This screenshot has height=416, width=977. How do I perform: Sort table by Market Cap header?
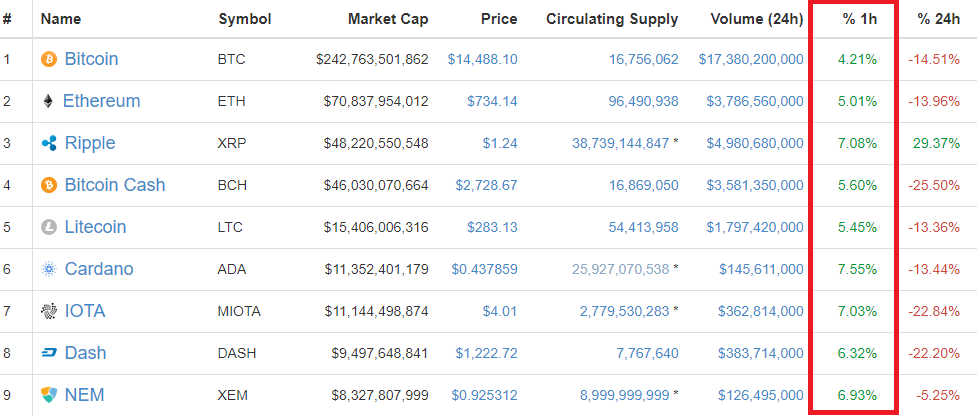click(388, 19)
